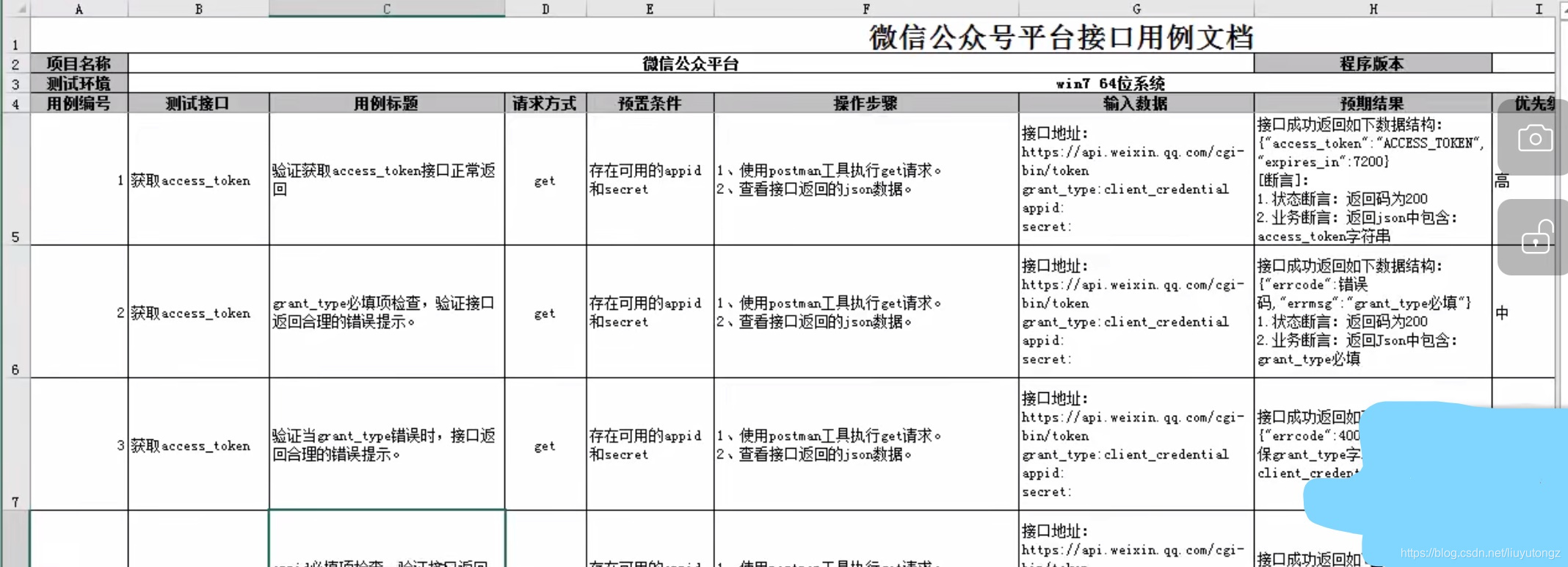
Task: Select row 3 header
Action: 15,83
